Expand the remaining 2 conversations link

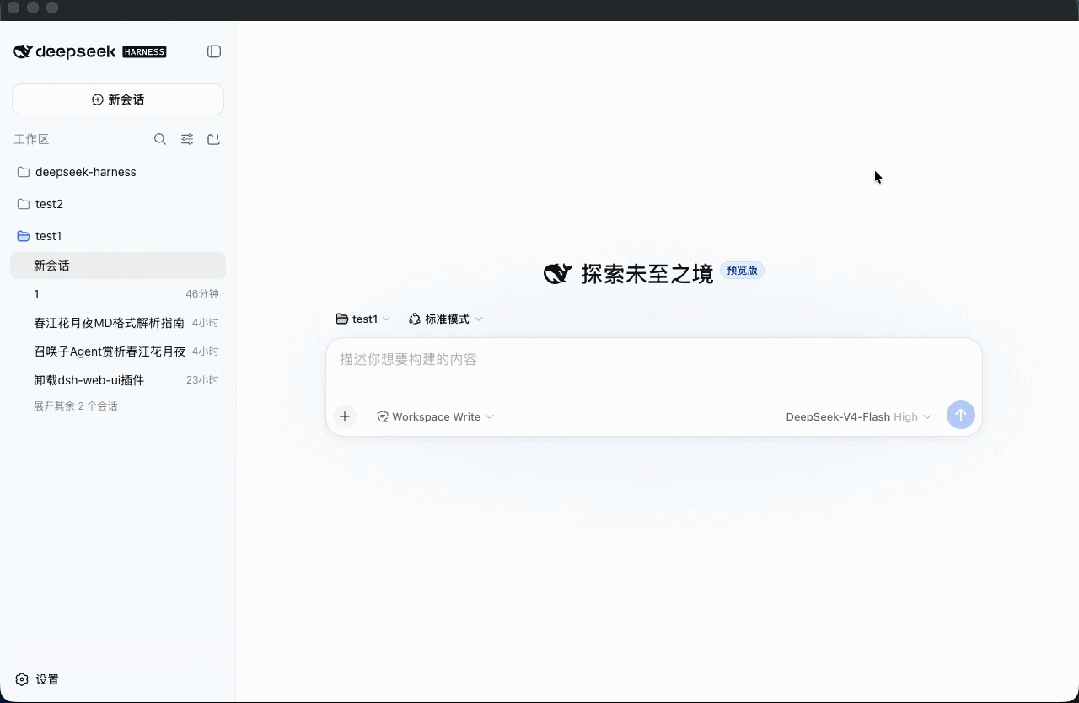(x=76, y=406)
